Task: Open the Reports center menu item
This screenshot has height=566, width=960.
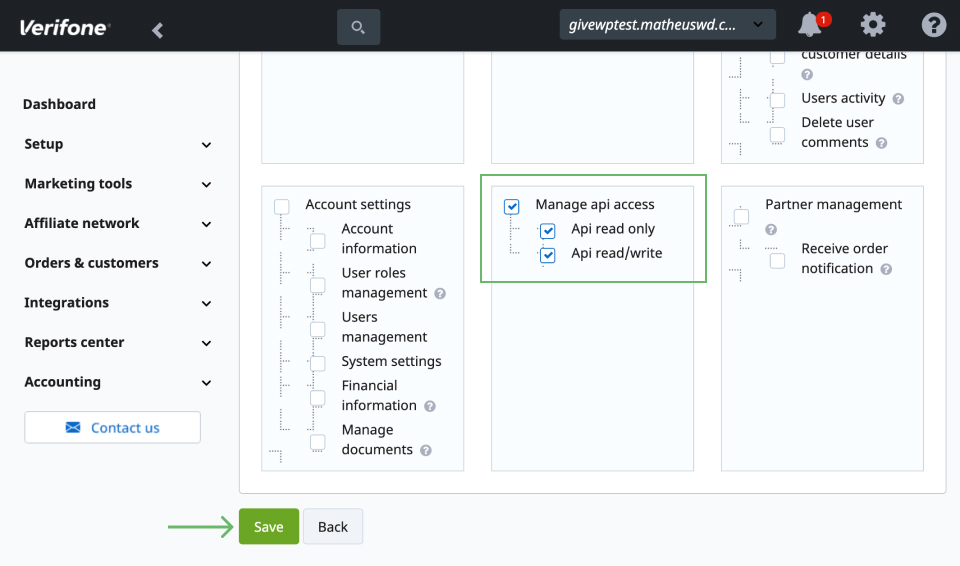Action: point(74,342)
